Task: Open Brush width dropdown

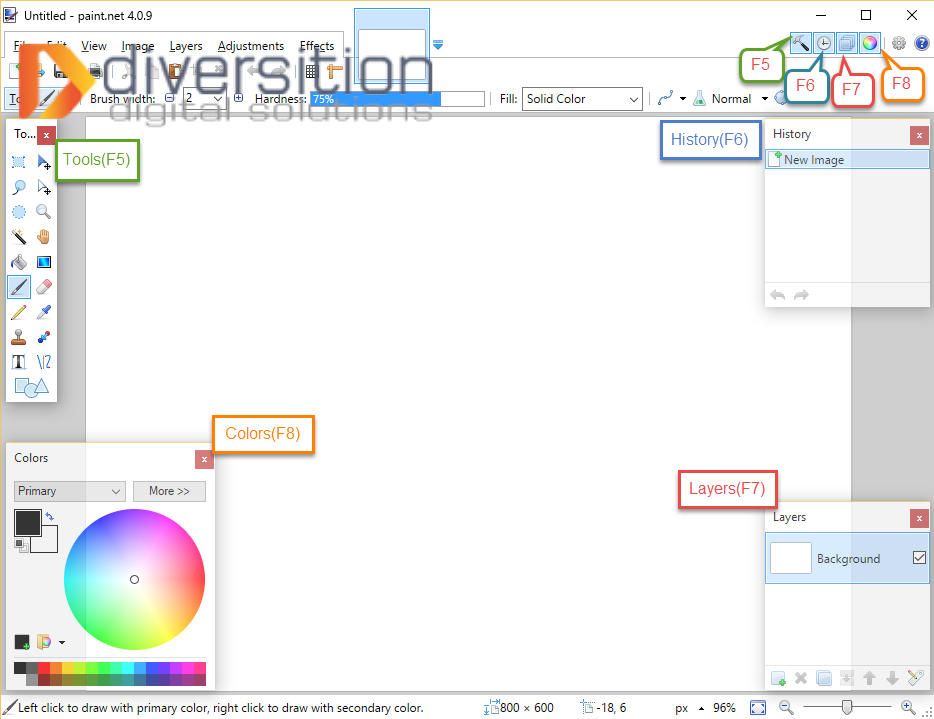Action: pyautogui.click(x=218, y=98)
